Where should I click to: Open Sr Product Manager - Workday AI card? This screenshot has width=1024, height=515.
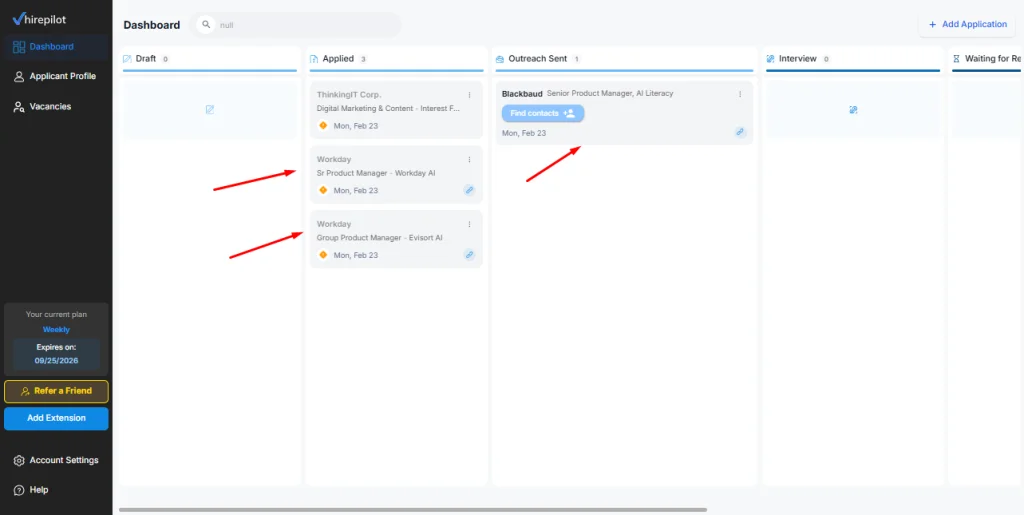[396, 174]
